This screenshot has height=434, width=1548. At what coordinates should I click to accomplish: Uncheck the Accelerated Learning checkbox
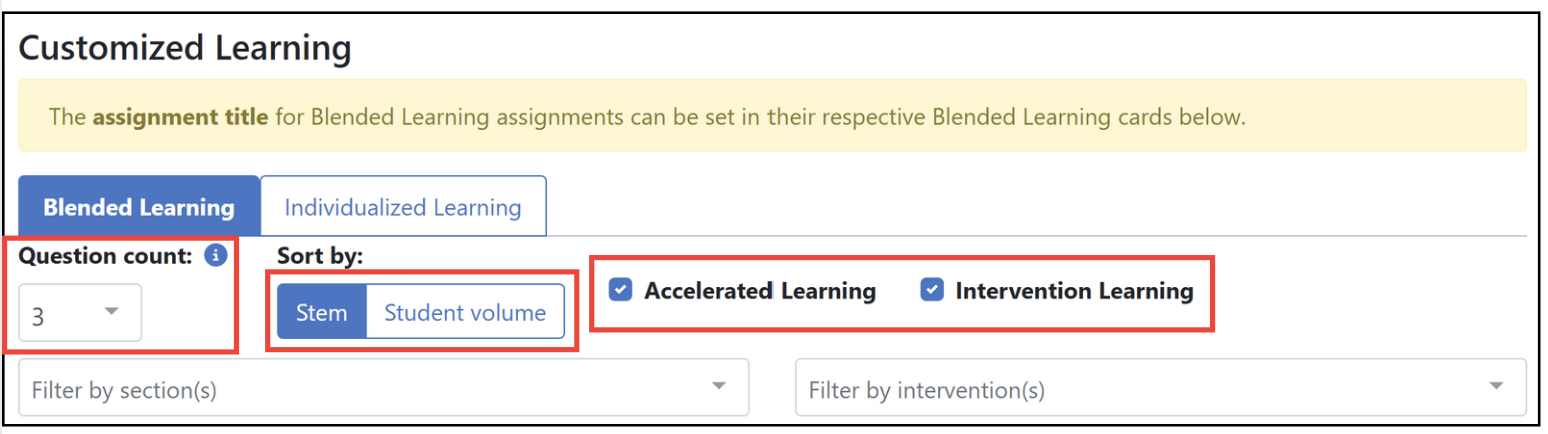pos(620,291)
